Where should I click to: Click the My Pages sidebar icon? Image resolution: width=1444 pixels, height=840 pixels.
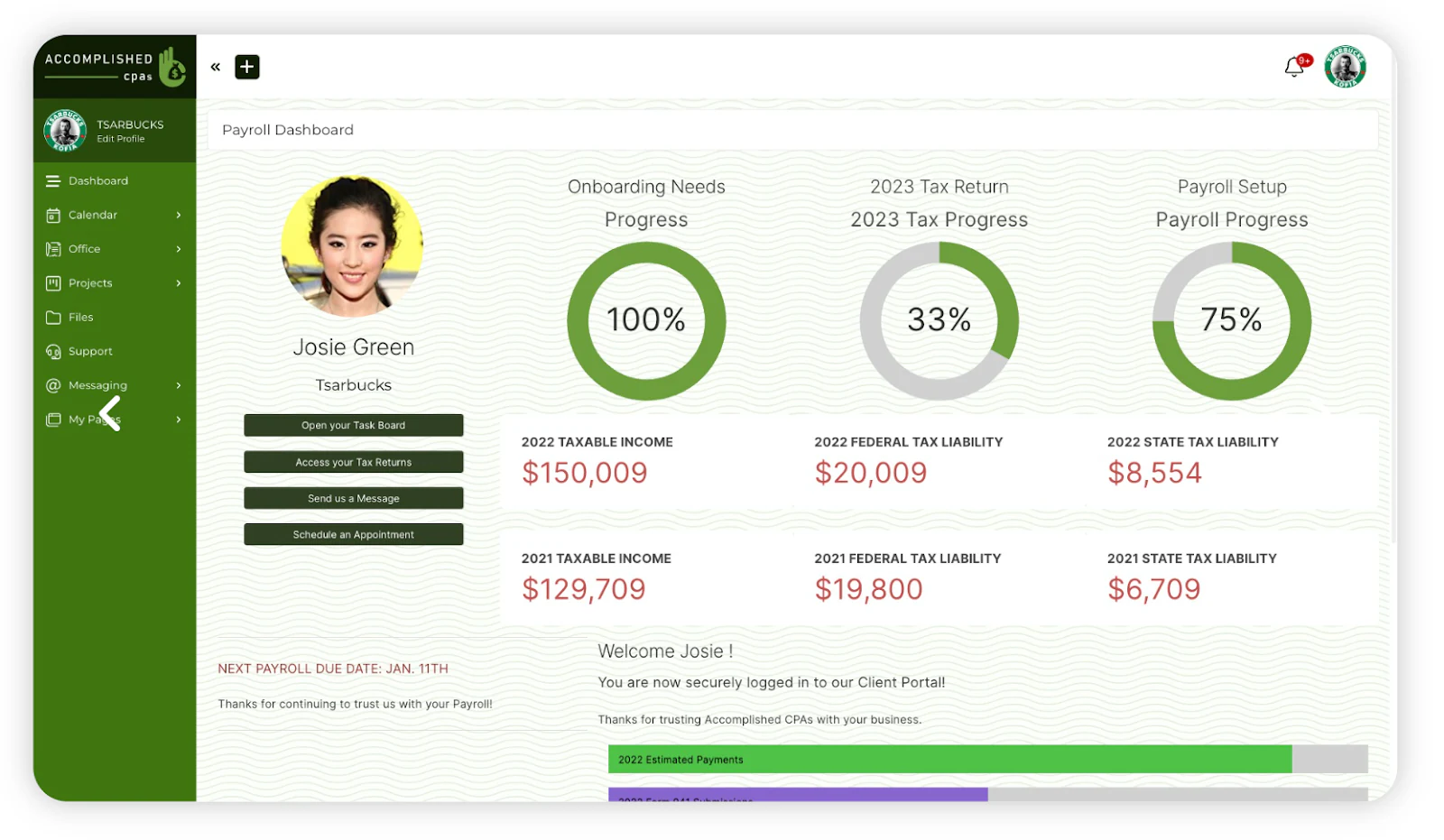pos(53,420)
